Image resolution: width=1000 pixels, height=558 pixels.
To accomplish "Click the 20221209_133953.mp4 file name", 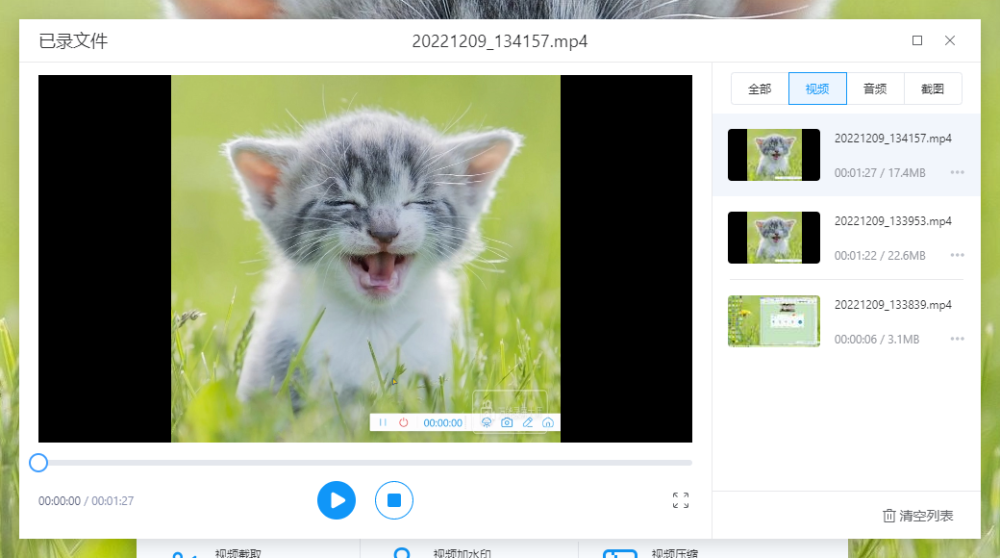I will (x=892, y=221).
